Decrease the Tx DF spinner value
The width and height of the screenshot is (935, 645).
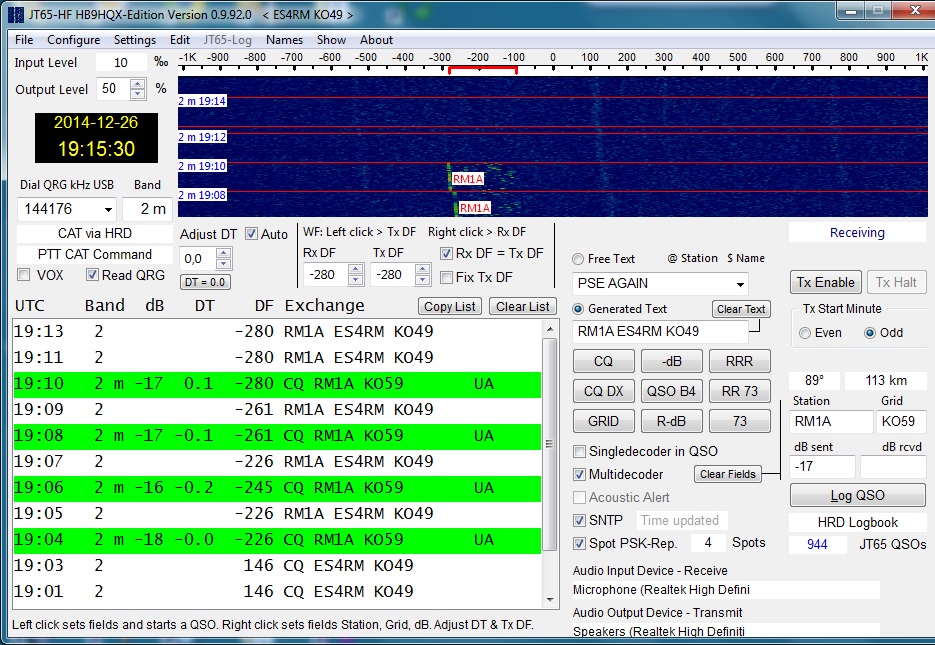pyautogui.click(x=424, y=280)
